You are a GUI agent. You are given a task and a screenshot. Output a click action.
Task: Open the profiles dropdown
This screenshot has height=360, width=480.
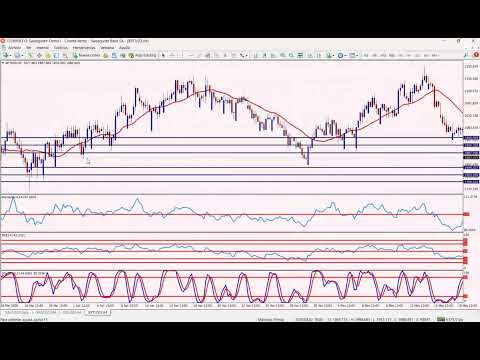coord(18,55)
